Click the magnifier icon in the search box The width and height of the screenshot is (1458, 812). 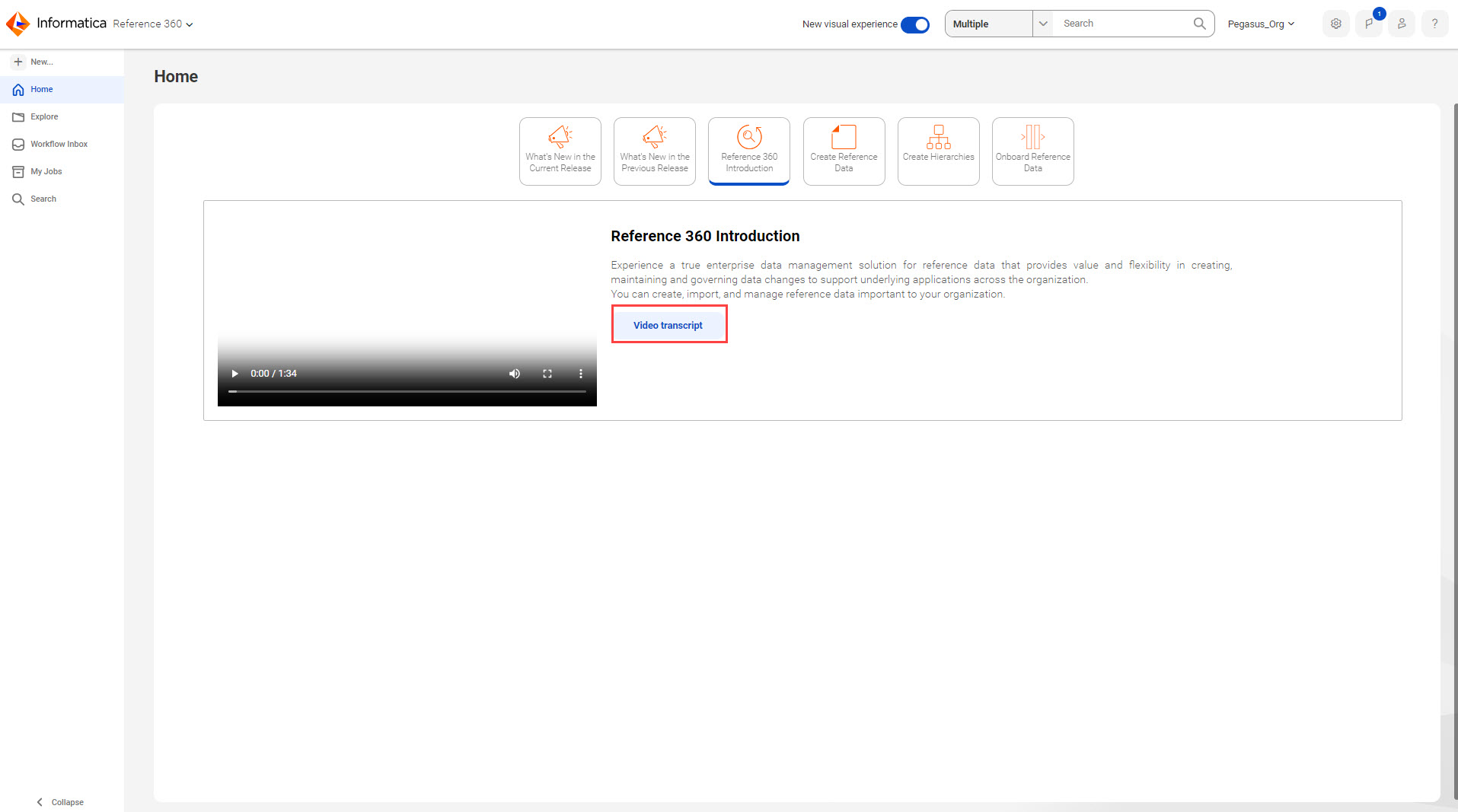point(1199,24)
